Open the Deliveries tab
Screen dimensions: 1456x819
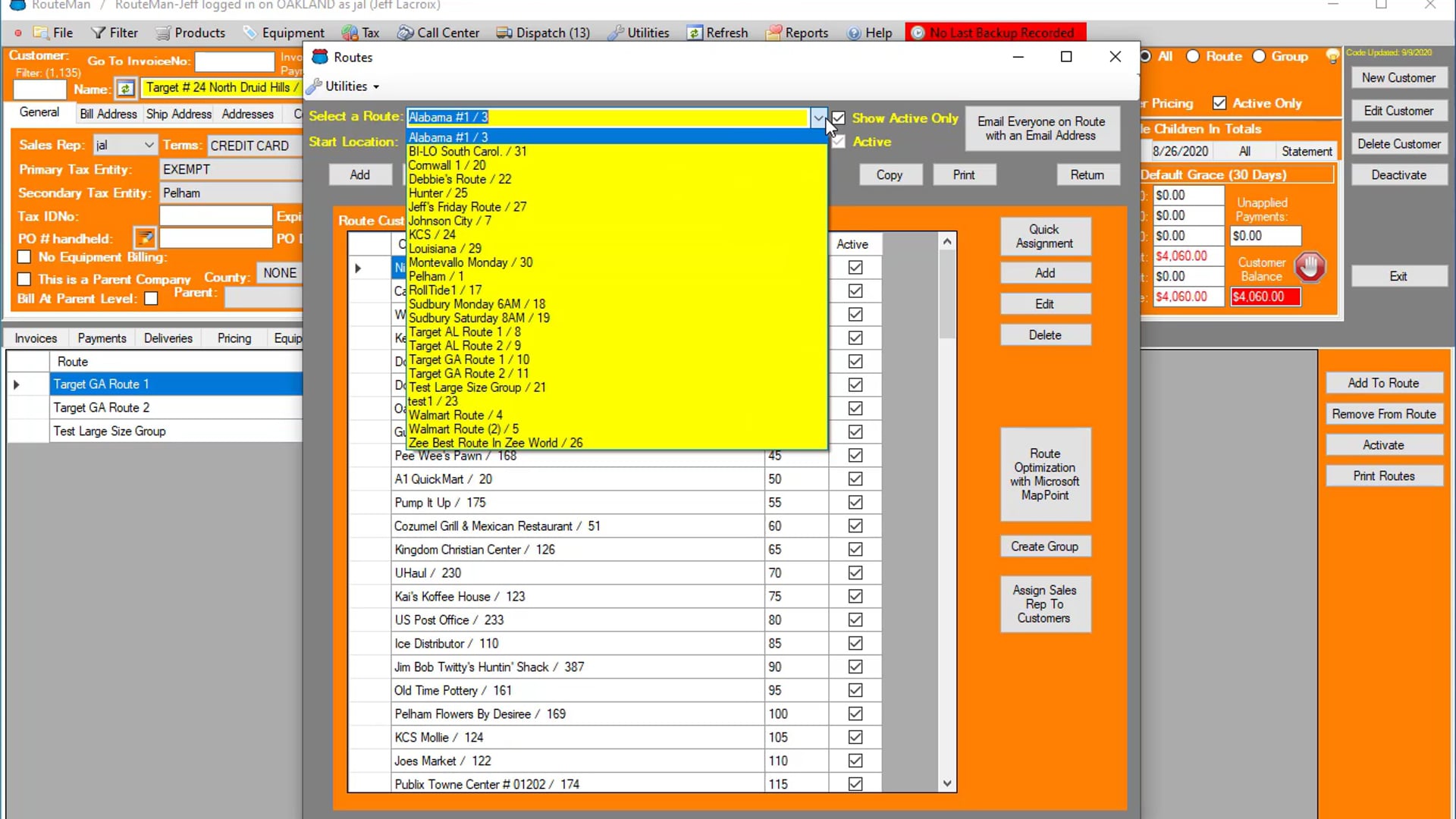click(168, 338)
